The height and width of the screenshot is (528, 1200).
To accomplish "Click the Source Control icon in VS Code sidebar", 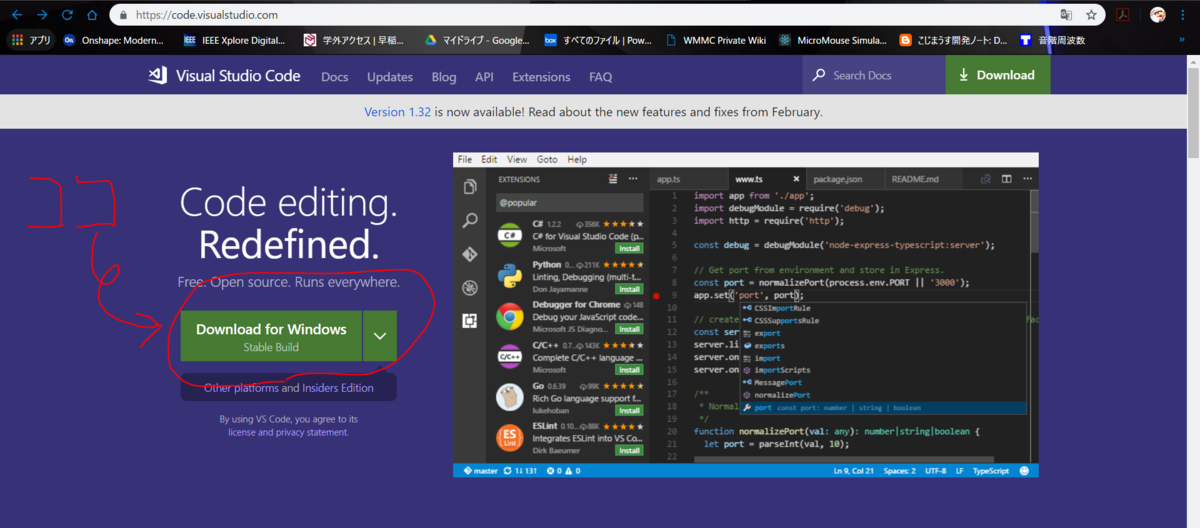I will (470, 254).
